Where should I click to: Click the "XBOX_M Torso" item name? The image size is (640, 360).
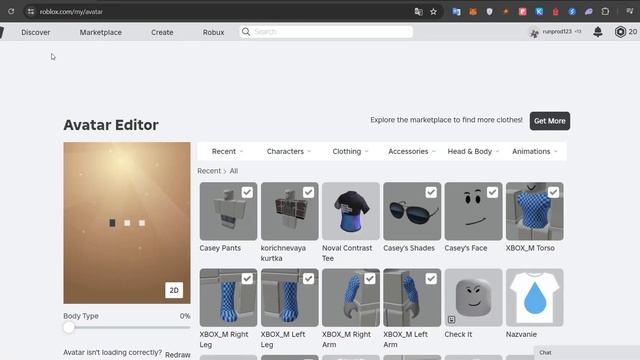click(x=530, y=248)
